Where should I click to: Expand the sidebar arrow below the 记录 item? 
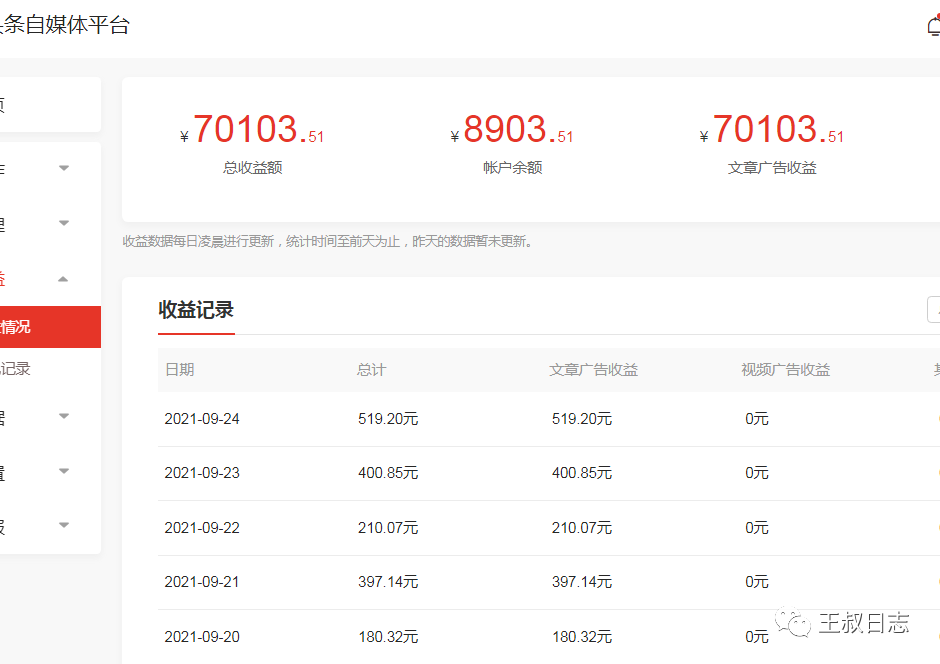[64, 416]
